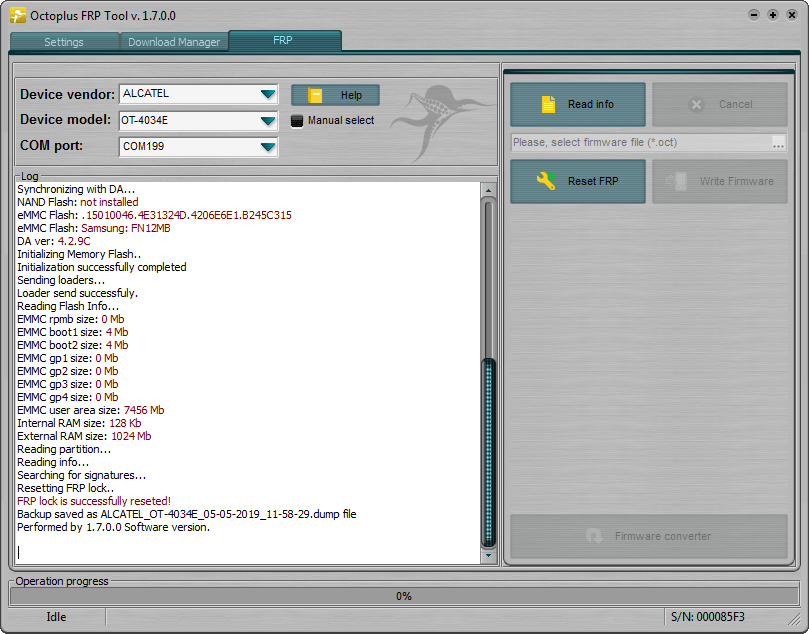Click the wrench icon on Reset FRP
Screen dimensions: 809x634
click(546, 181)
